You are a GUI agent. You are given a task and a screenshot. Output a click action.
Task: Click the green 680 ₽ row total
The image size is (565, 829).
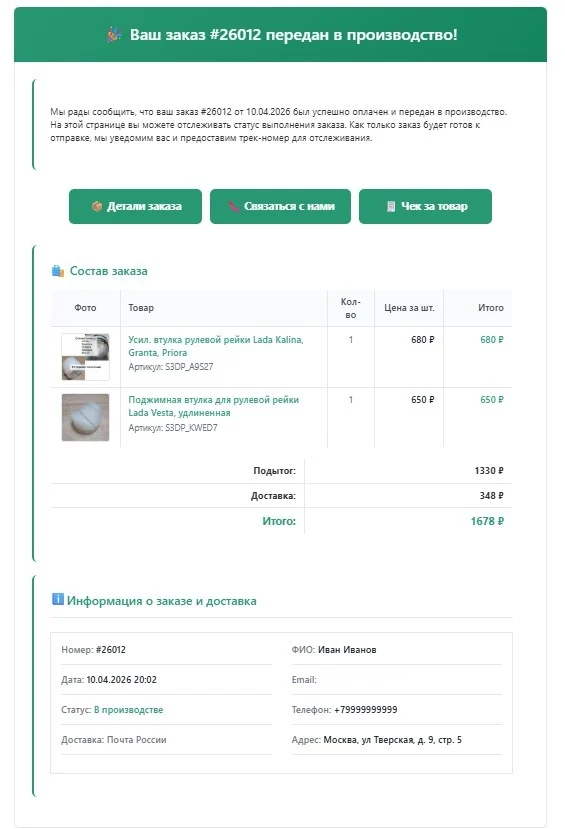click(x=492, y=339)
